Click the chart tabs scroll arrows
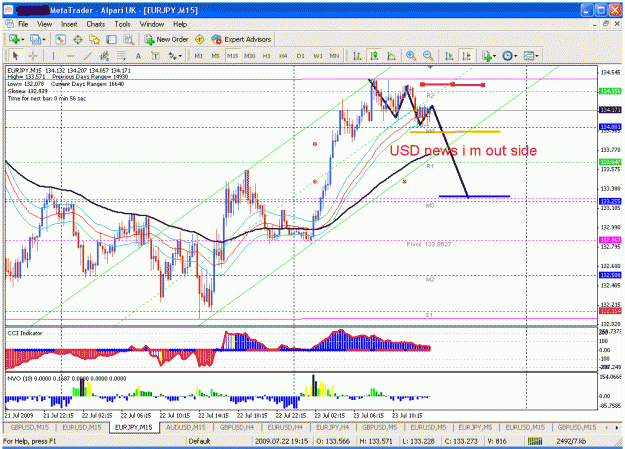The width and height of the screenshot is (625, 449). [610, 427]
